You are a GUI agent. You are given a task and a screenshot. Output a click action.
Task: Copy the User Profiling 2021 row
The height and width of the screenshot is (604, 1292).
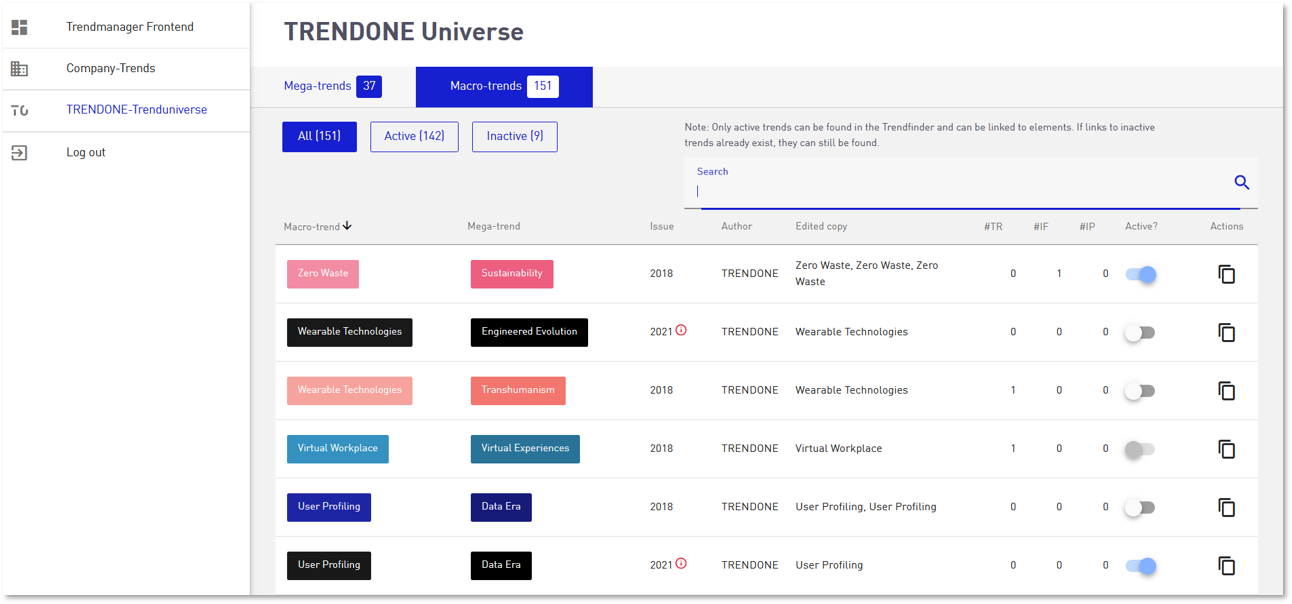[1227, 566]
